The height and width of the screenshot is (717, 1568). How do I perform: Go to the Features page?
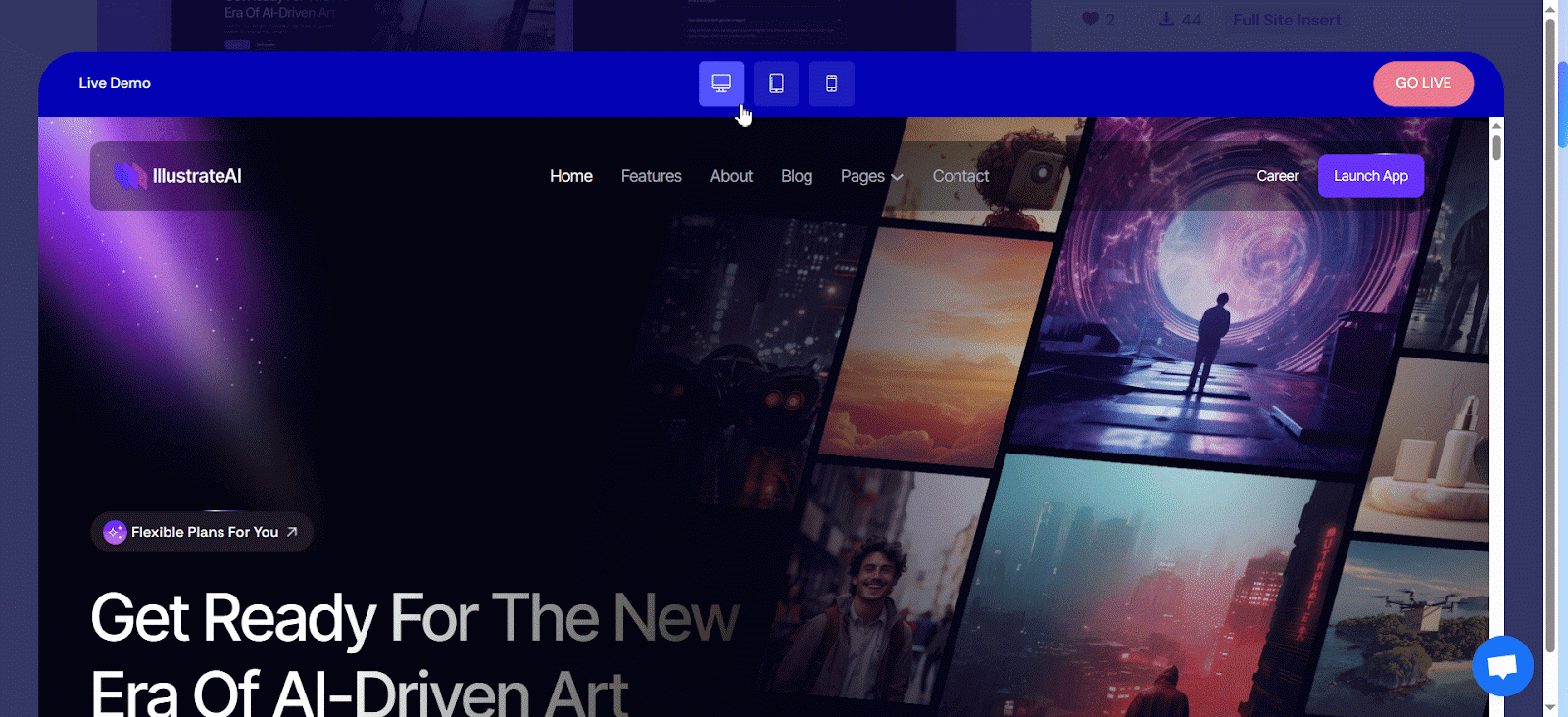click(x=651, y=176)
